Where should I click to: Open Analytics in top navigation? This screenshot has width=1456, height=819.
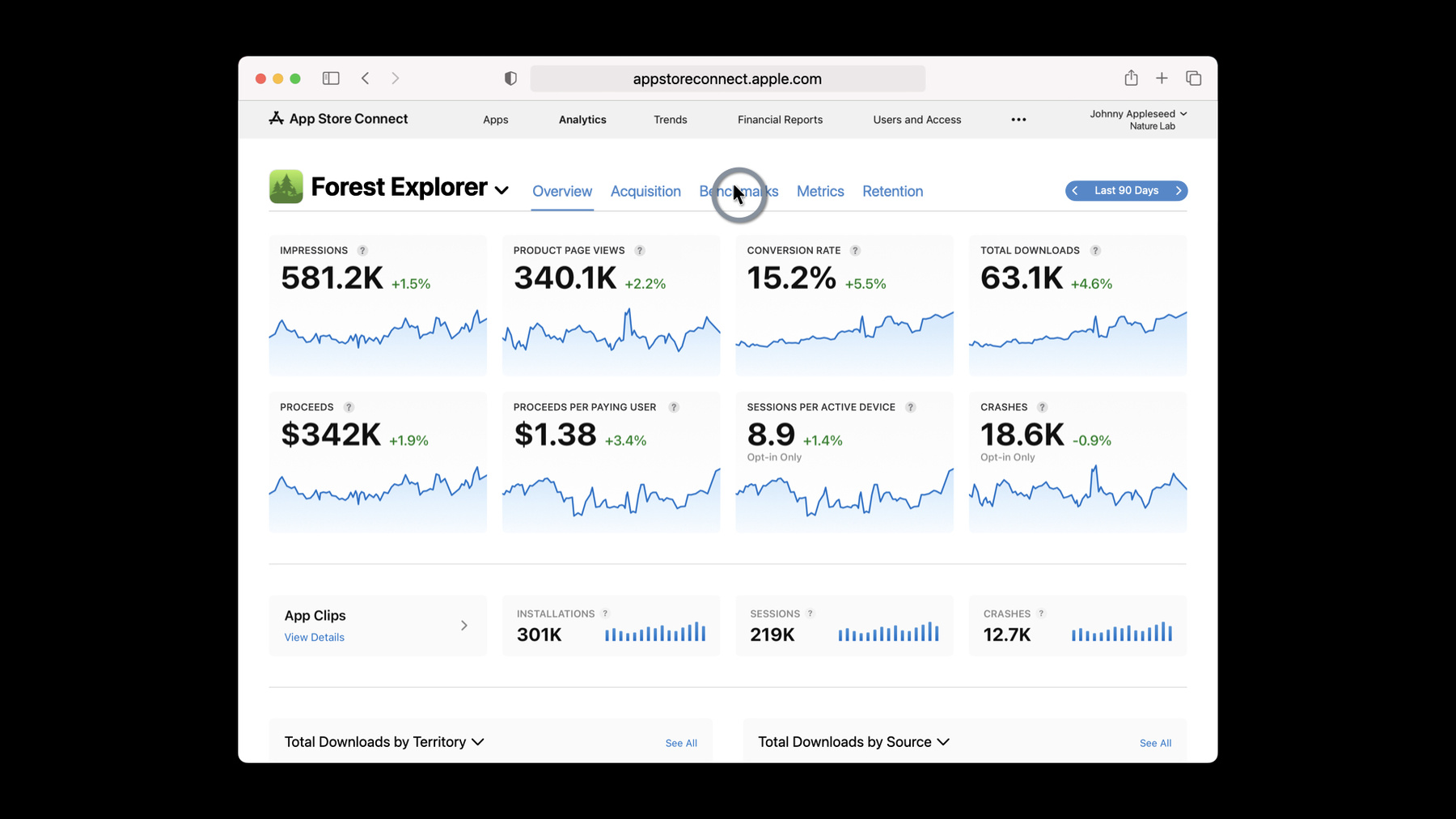[582, 120]
